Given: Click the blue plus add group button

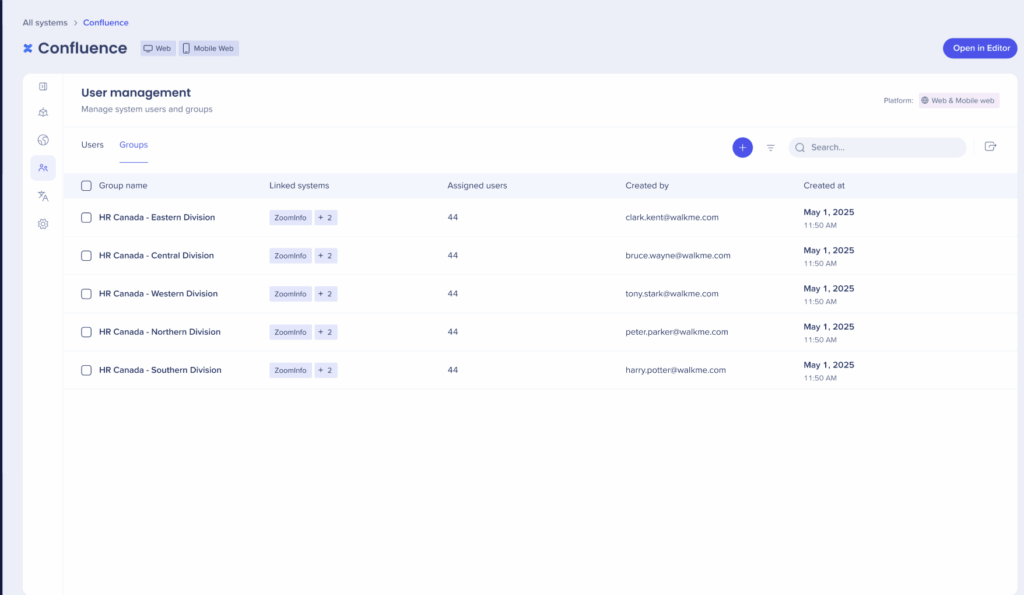Looking at the screenshot, I should click(742, 147).
